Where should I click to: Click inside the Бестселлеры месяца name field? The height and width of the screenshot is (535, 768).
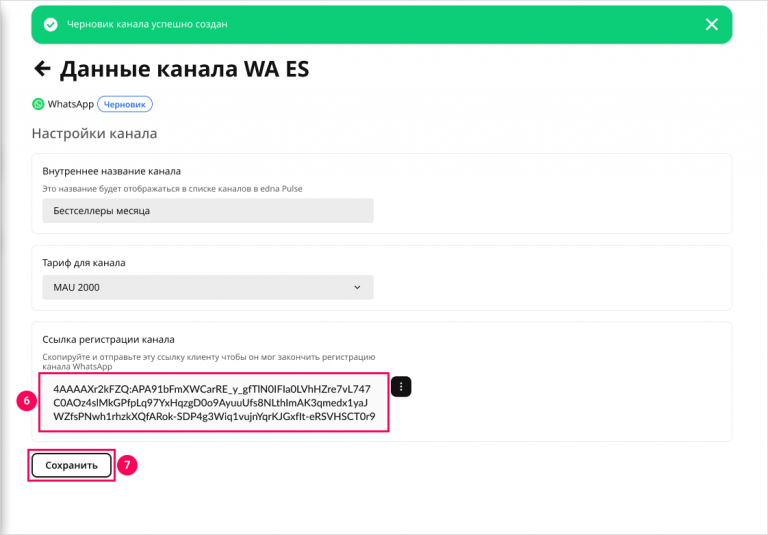tap(208, 211)
